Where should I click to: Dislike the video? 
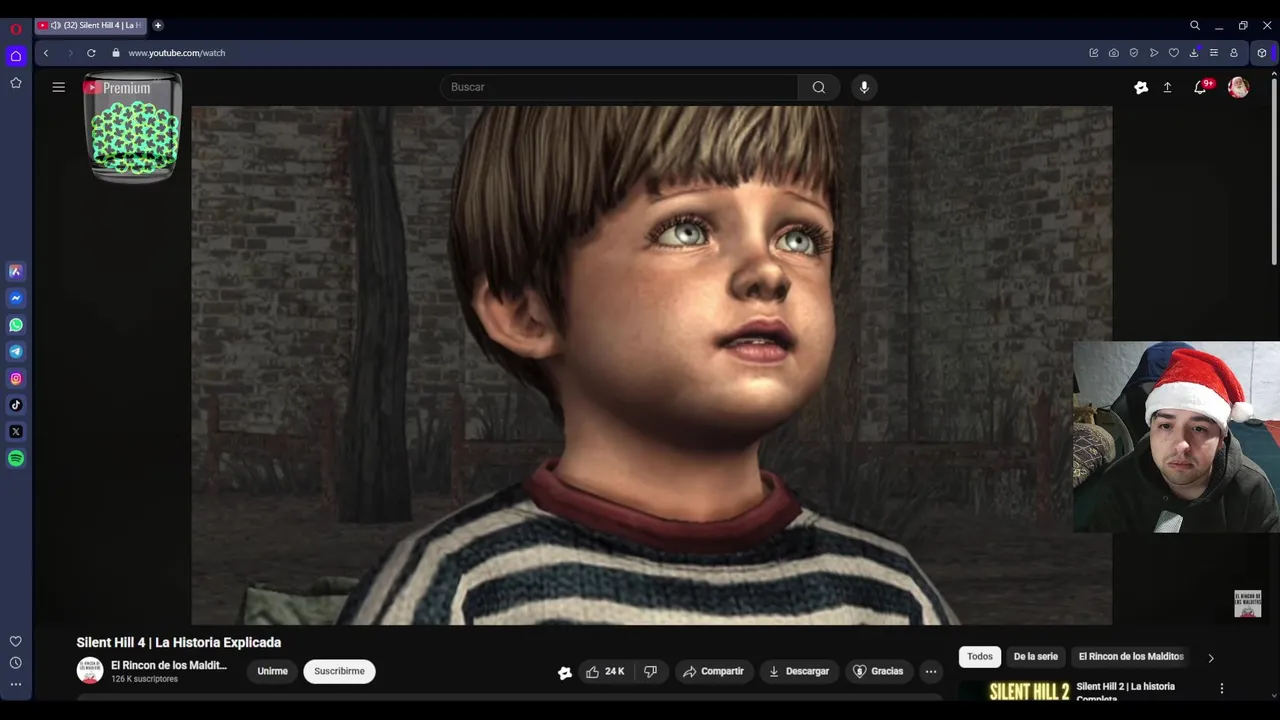pyautogui.click(x=651, y=671)
